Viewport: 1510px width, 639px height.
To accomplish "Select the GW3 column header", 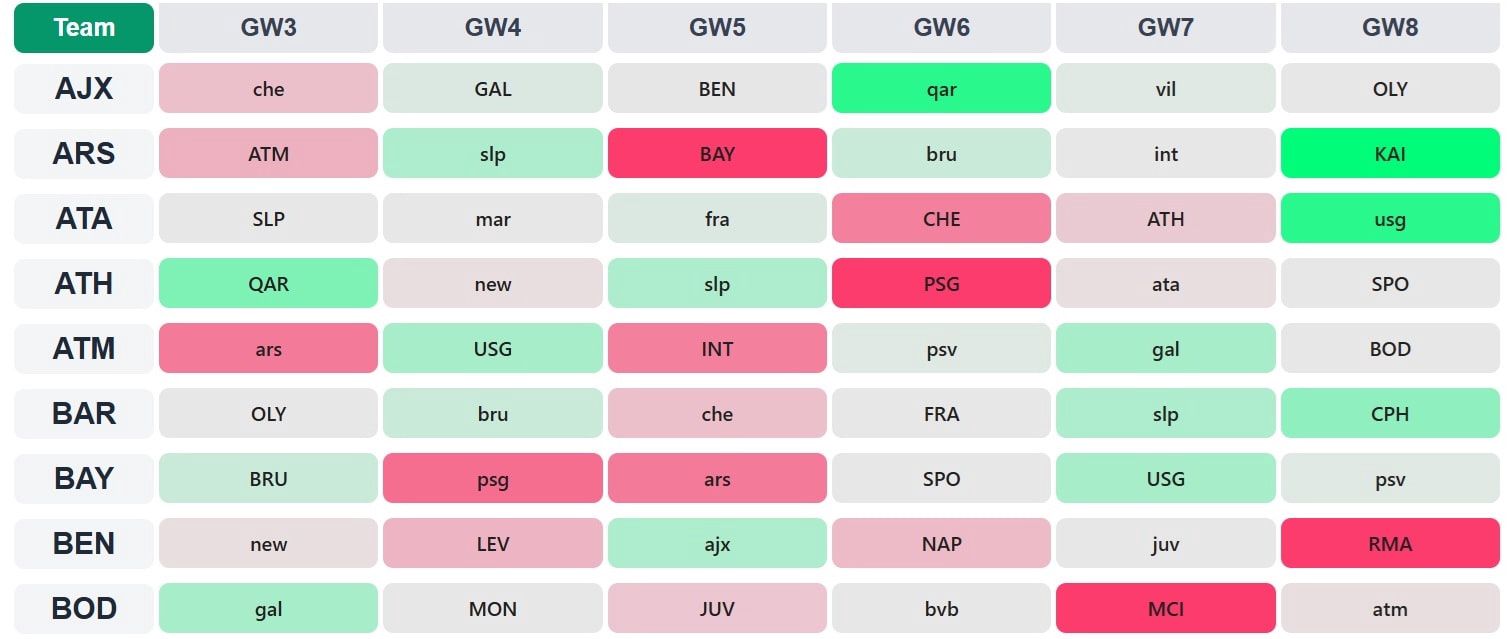I will (x=268, y=28).
